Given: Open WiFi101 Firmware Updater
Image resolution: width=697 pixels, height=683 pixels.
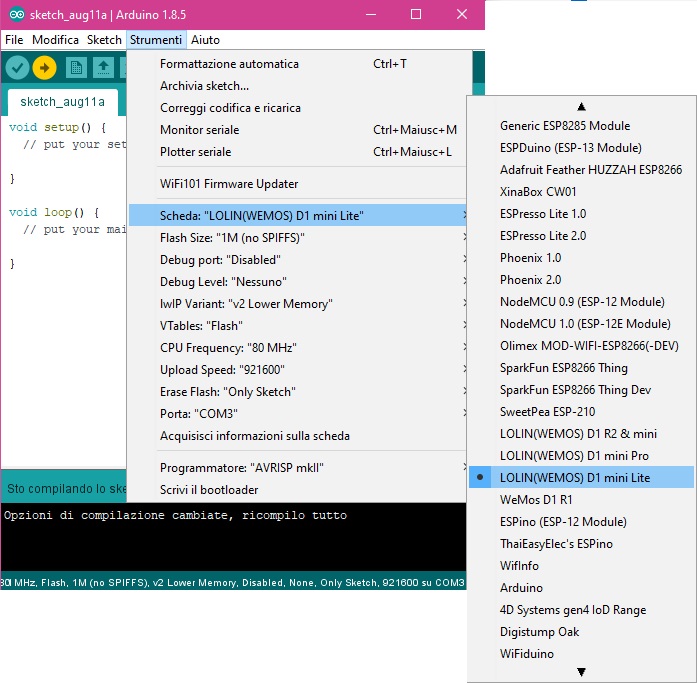Looking at the screenshot, I should pyautogui.click(x=297, y=184).
